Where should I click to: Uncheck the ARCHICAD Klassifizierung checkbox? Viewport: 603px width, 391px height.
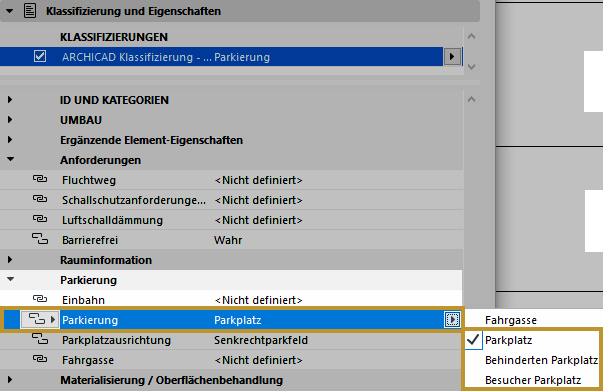tap(40, 57)
